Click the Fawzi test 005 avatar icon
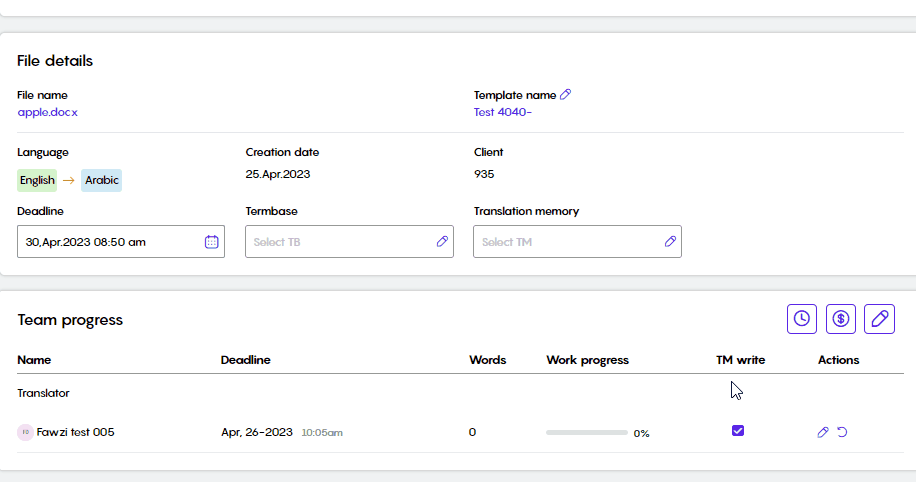 tap(25, 432)
